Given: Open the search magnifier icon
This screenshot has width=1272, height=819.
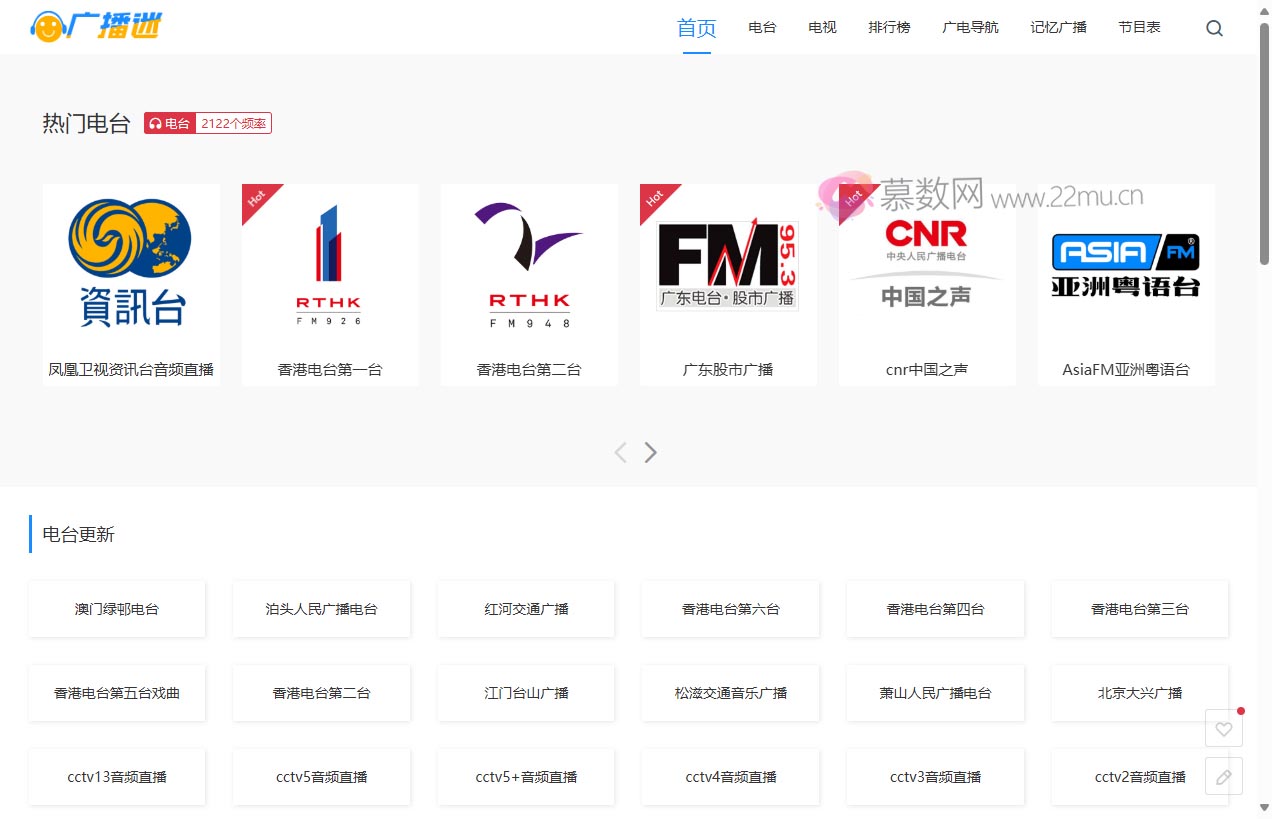Looking at the screenshot, I should coord(1214,27).
